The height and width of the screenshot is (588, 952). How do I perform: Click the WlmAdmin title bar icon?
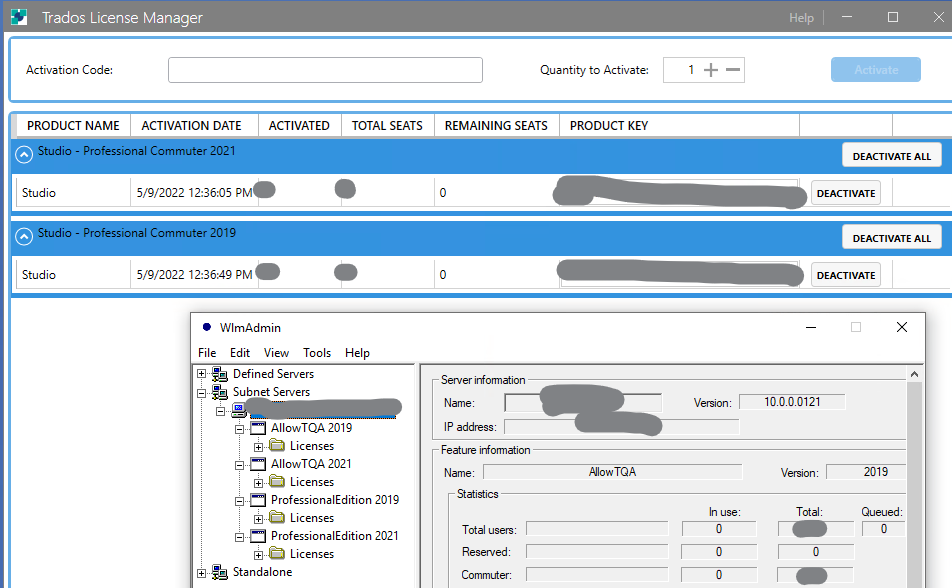coord(206,327)
